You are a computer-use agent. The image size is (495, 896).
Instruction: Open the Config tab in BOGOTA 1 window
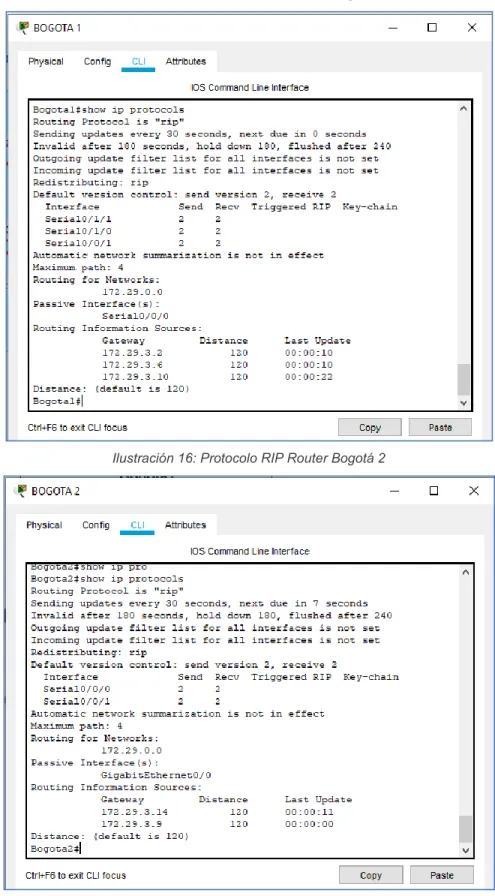click(97, 62)
